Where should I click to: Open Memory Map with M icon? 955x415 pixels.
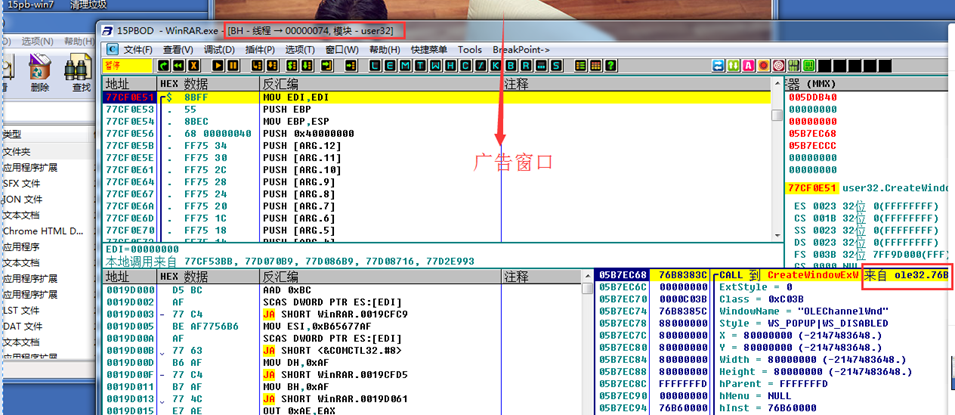405,65
